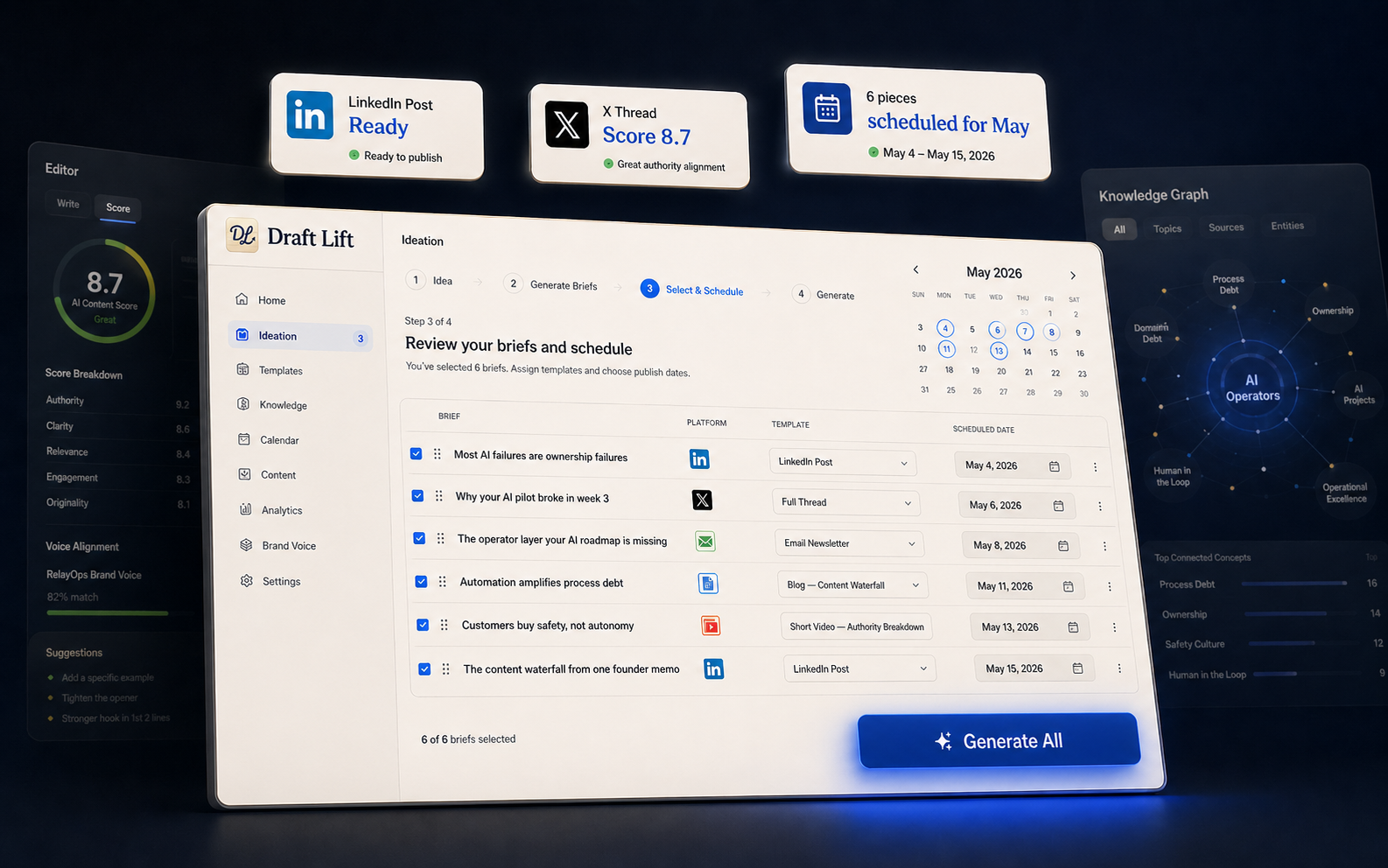This screenshot has height=868, width=1388.
Task: Open the Knowledge sidebar icon
Action: [x=243, y=404]
